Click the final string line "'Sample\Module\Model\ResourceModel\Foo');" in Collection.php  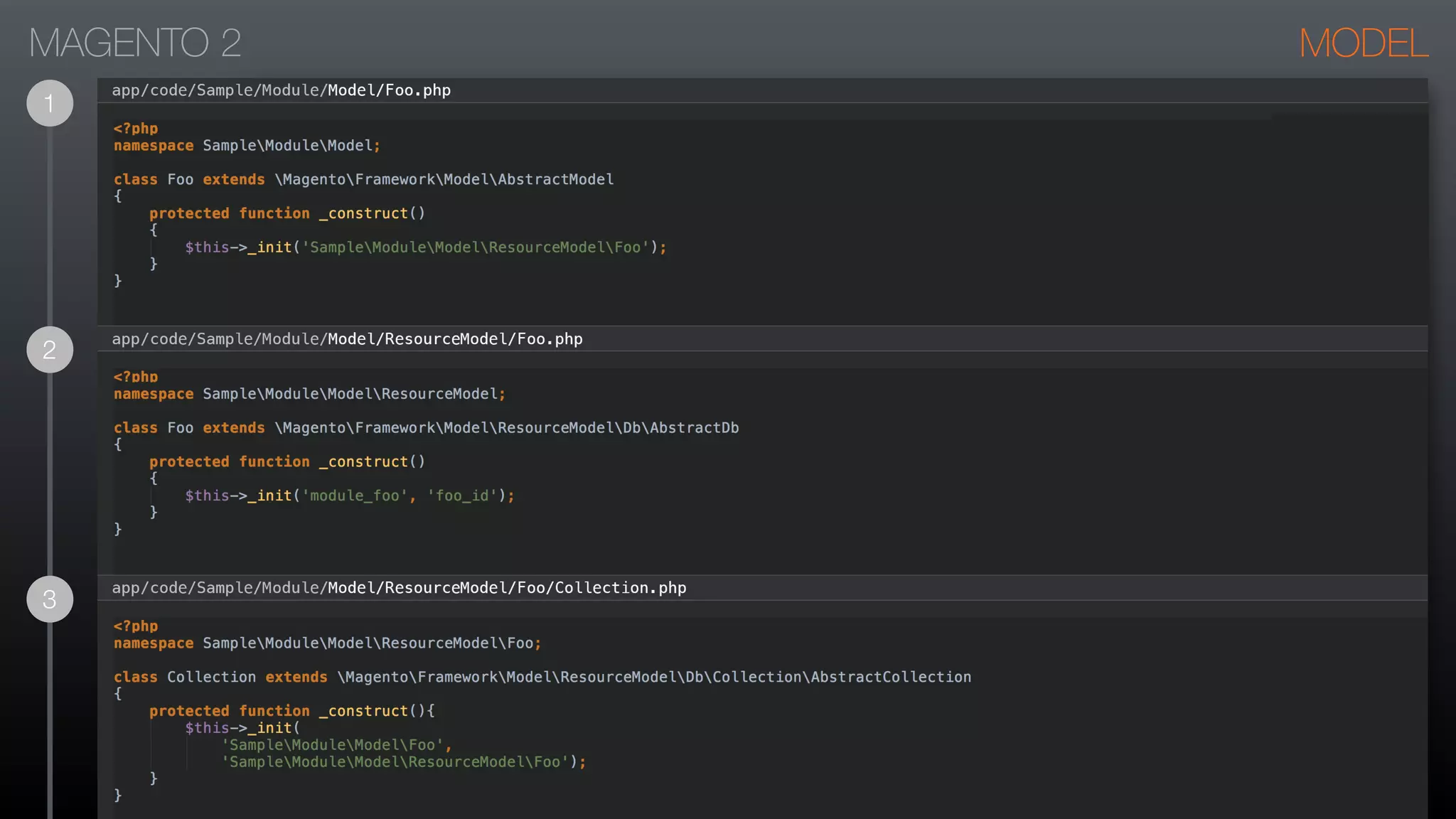coord(404,762)
